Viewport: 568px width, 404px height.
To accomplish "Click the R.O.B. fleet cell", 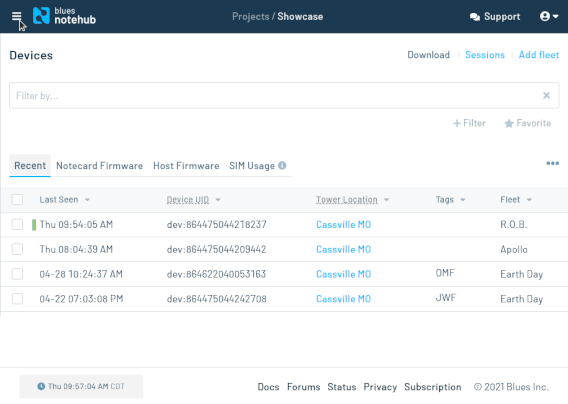I will pos(514,225).
